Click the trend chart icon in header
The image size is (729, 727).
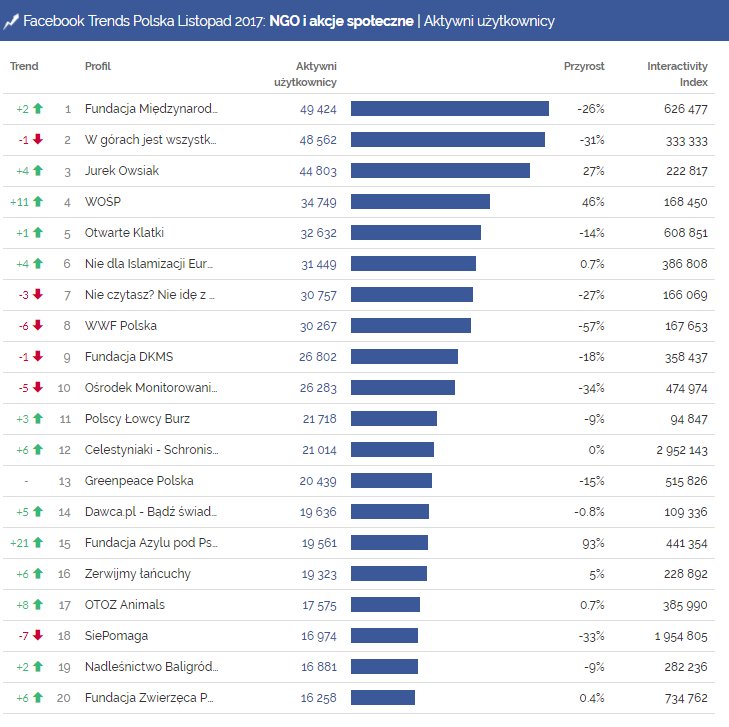(x=11, y=21)
